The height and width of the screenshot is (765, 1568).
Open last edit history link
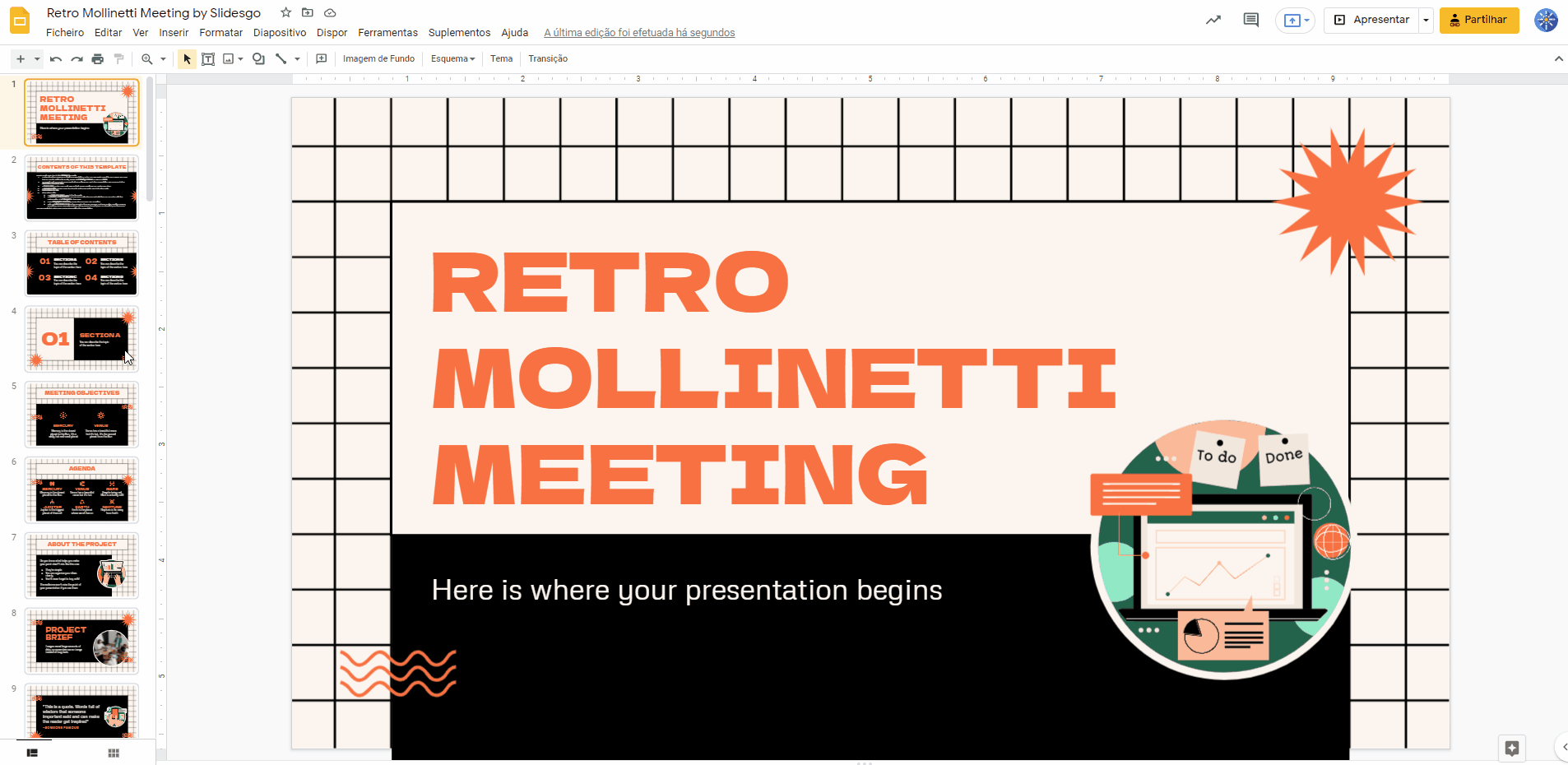639,33
